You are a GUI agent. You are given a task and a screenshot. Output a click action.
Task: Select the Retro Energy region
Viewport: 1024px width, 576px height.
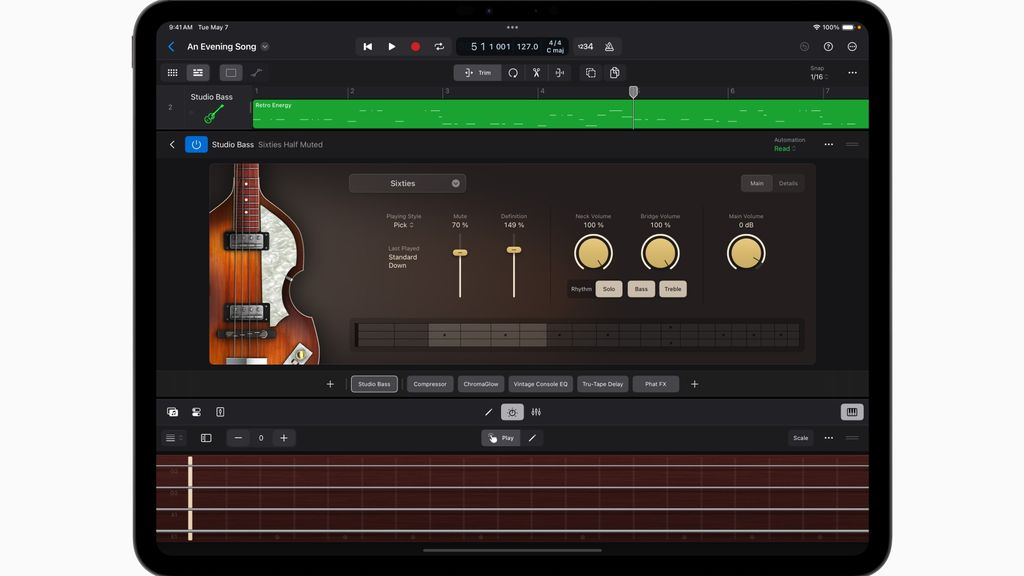(450, 113)
